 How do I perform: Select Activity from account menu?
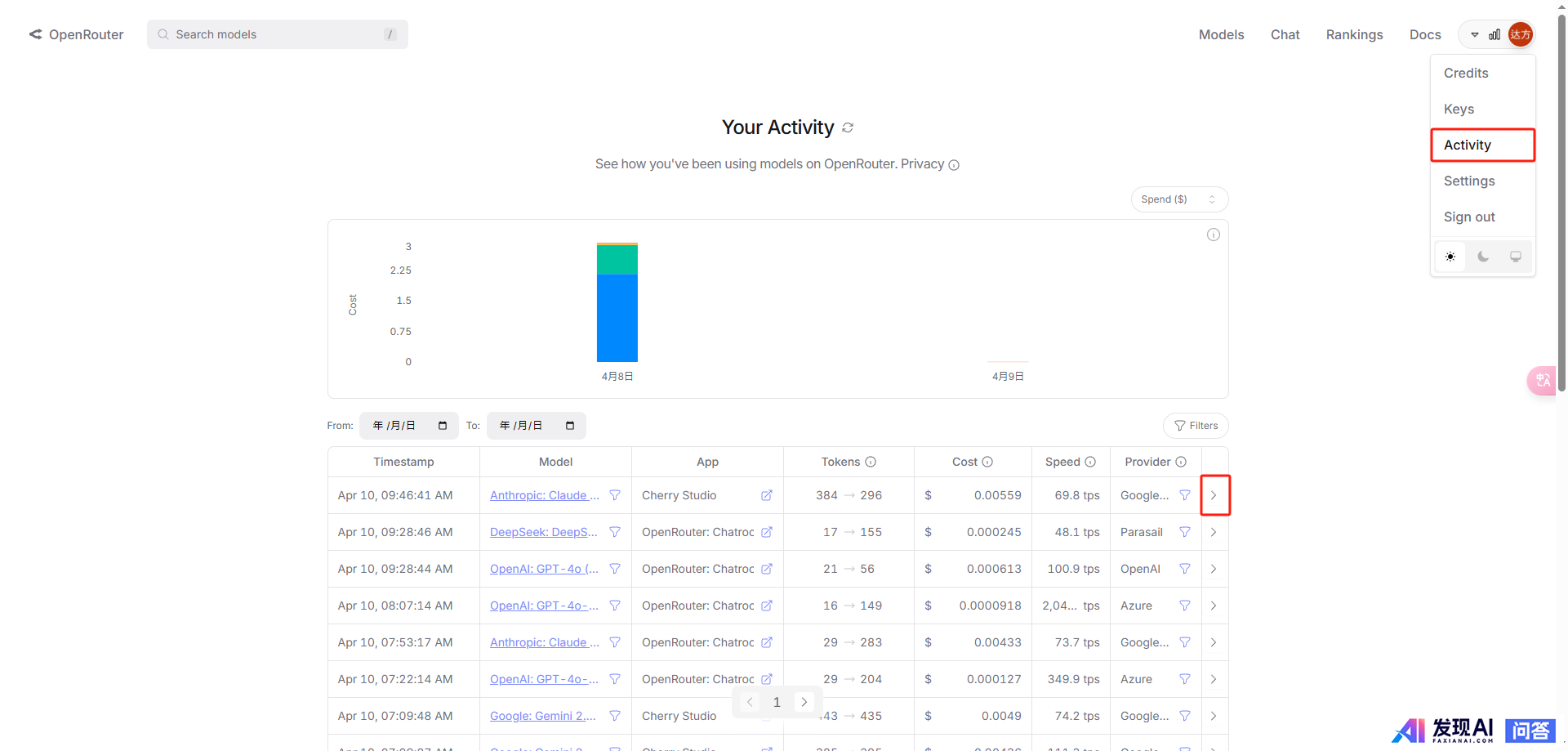[x=1483, y=145]
